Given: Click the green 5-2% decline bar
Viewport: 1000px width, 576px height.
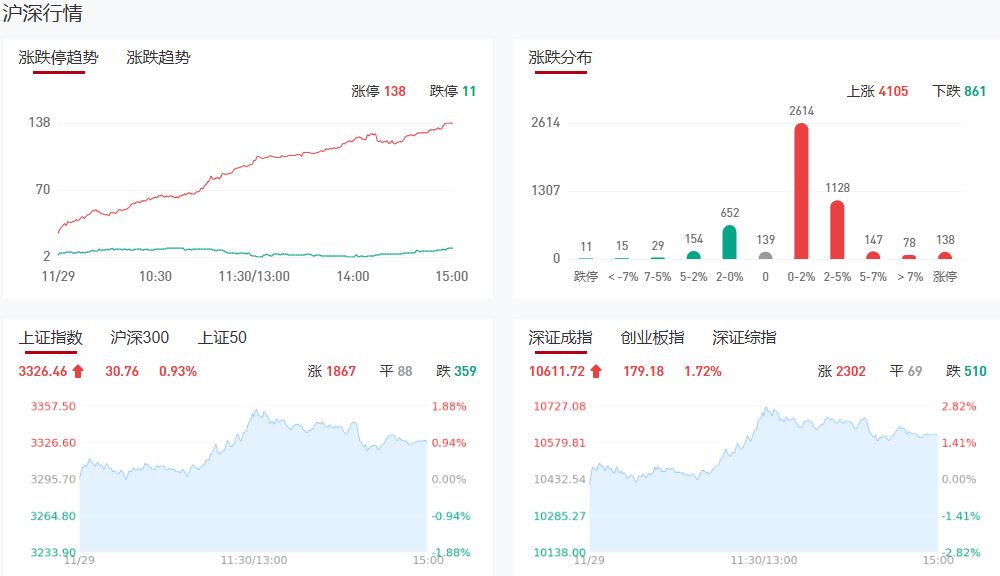Looking at the screenshot, I should (x=693, y=255).
